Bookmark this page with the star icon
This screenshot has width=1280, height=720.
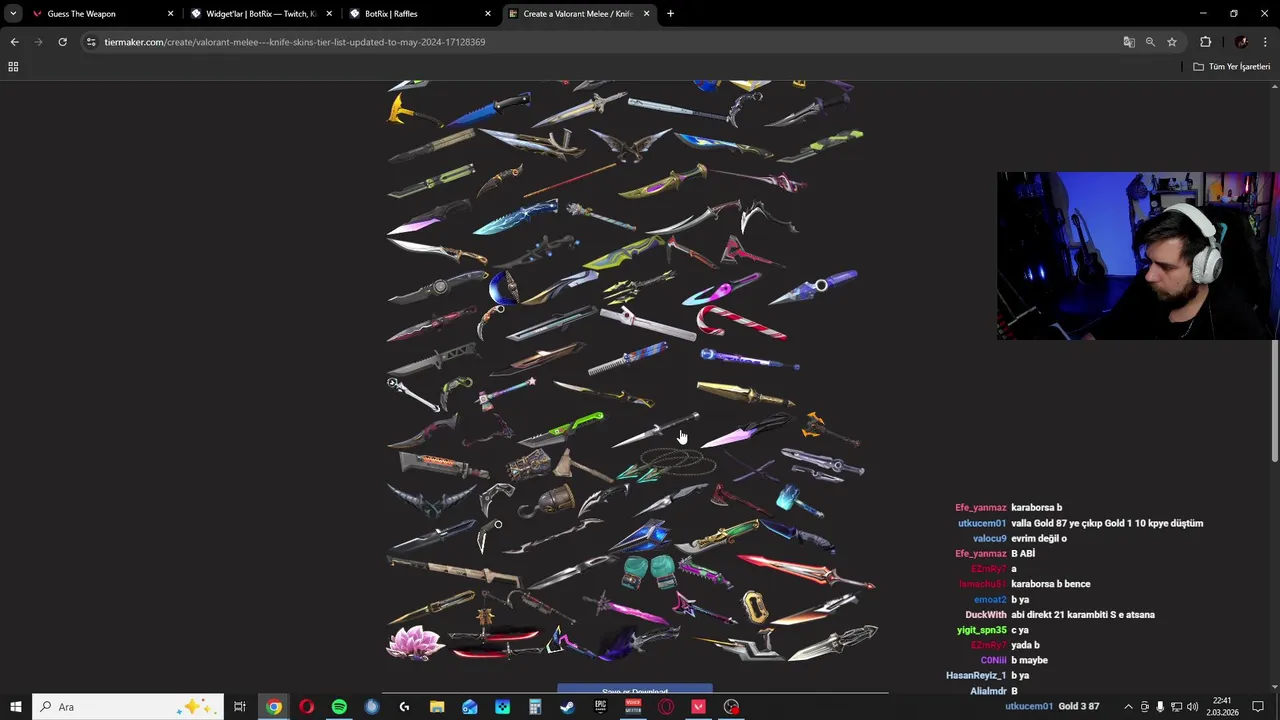(x=1172, y=42)
